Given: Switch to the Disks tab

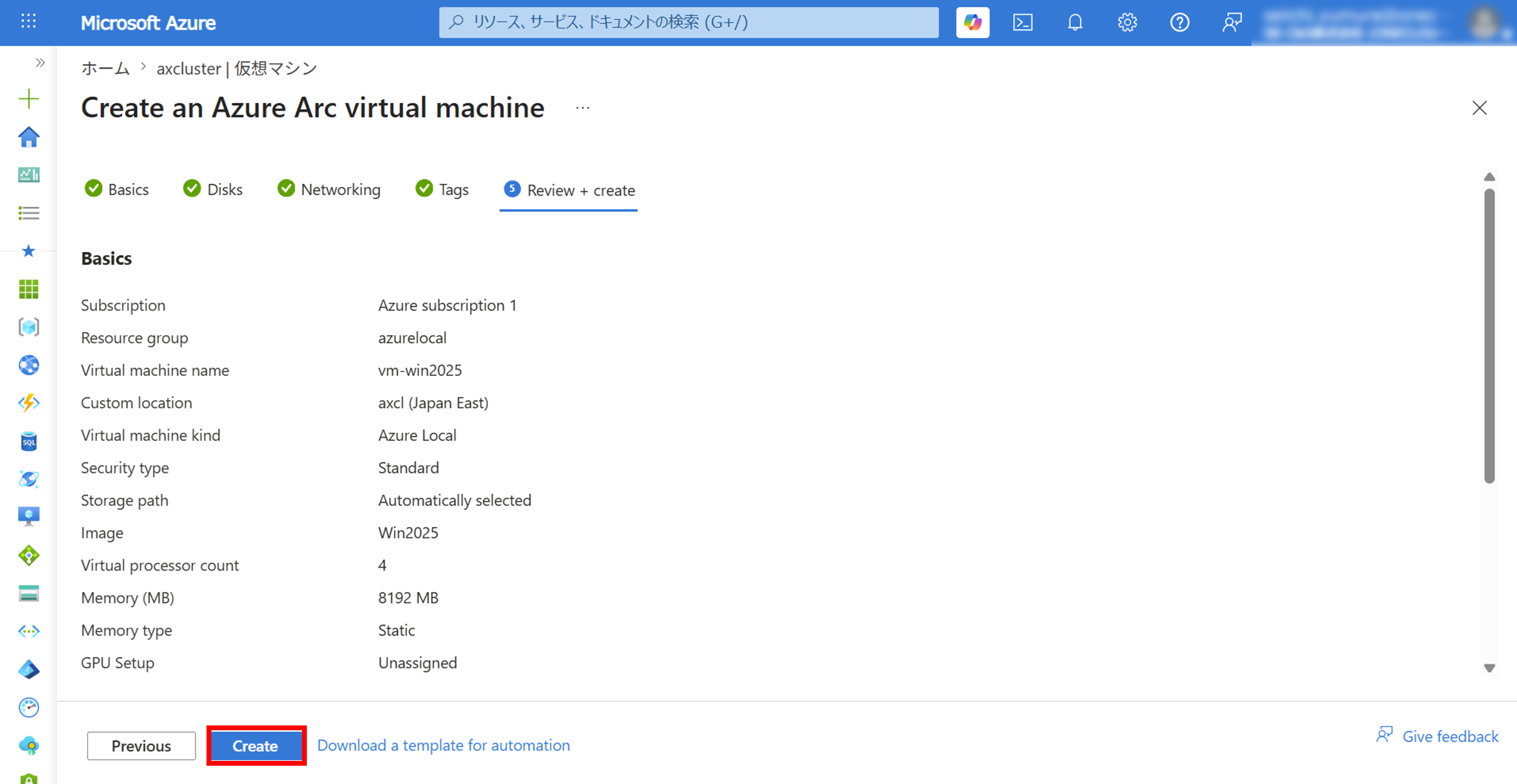Looking at the screenshot, I should click(x=213, y=189).
